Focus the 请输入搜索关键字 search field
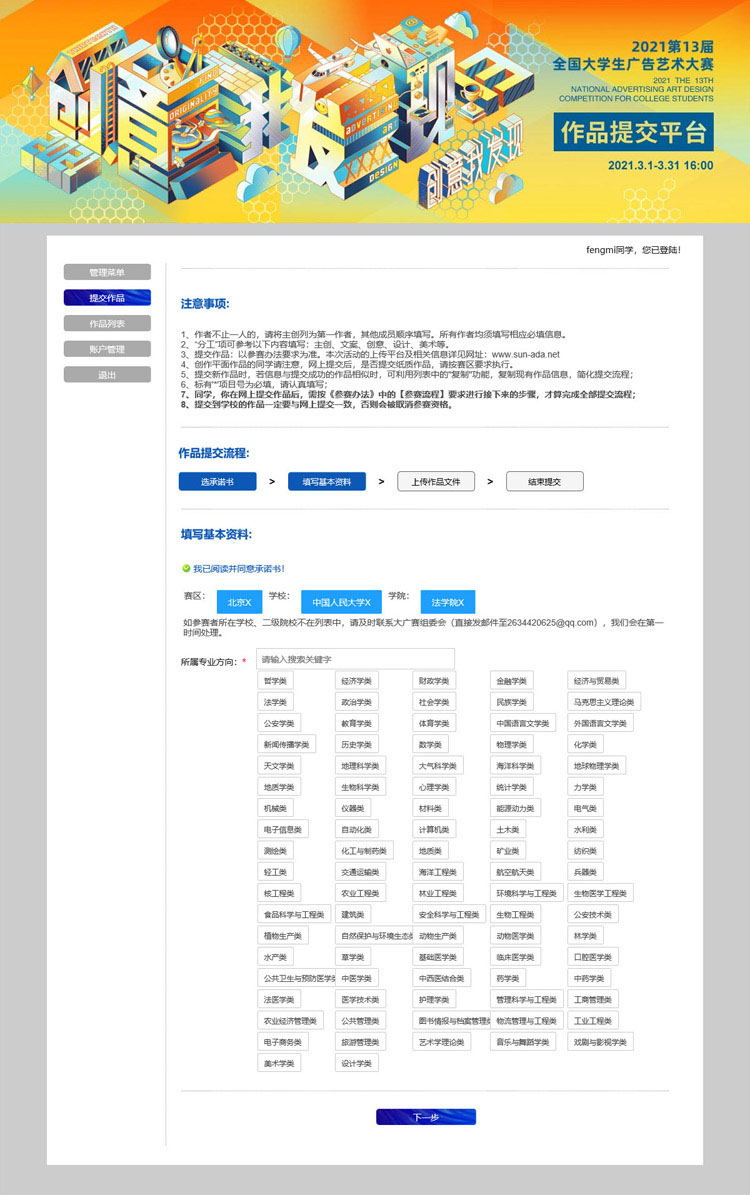 tap(355, 659)
